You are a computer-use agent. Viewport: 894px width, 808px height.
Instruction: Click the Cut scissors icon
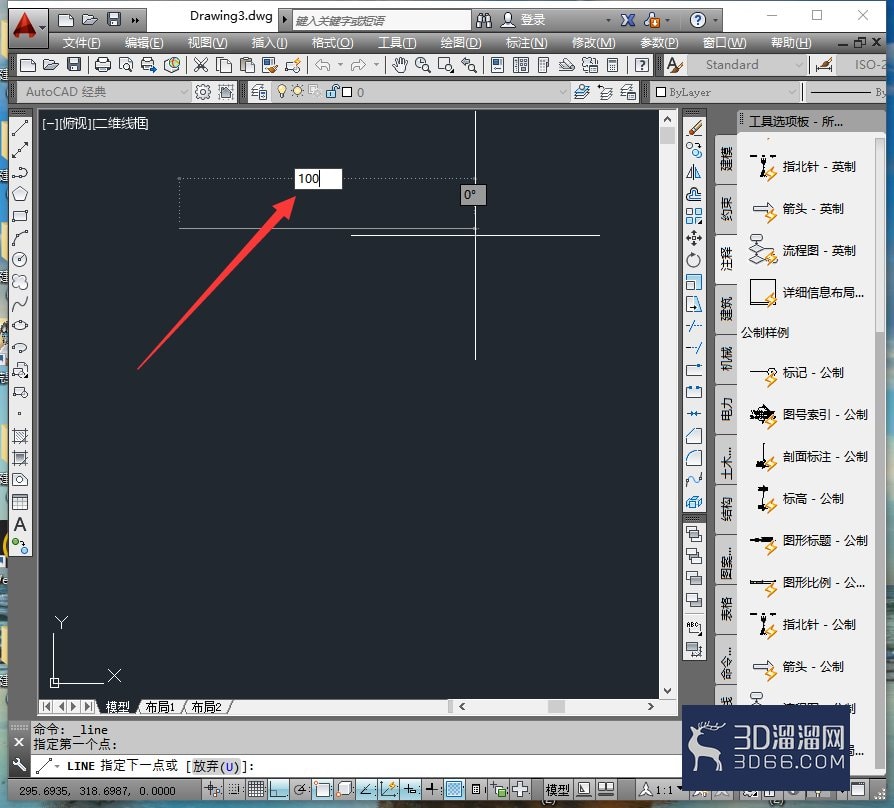(201, 65)
